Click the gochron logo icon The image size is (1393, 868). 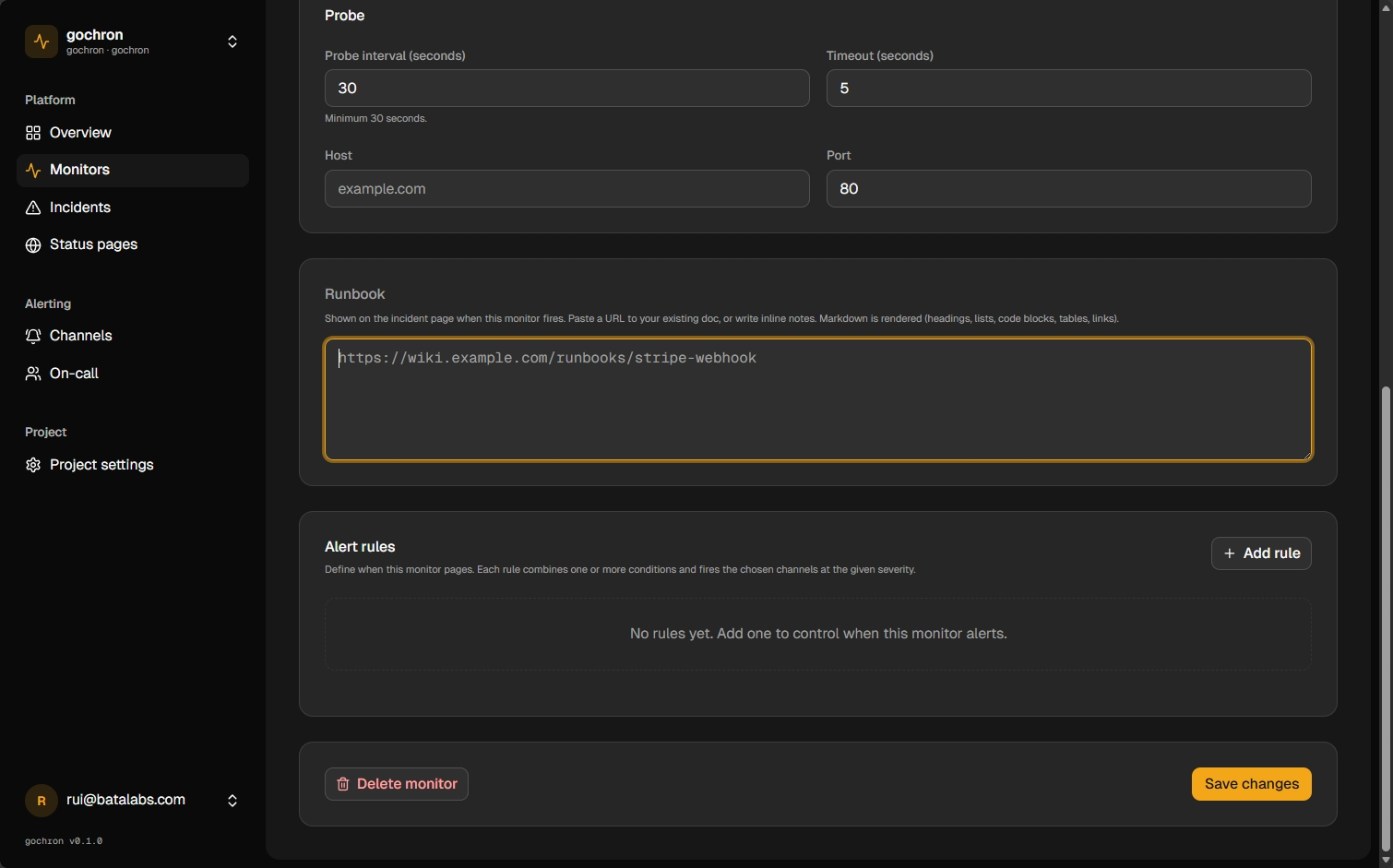pyautogui.click(x=42, y=42)
